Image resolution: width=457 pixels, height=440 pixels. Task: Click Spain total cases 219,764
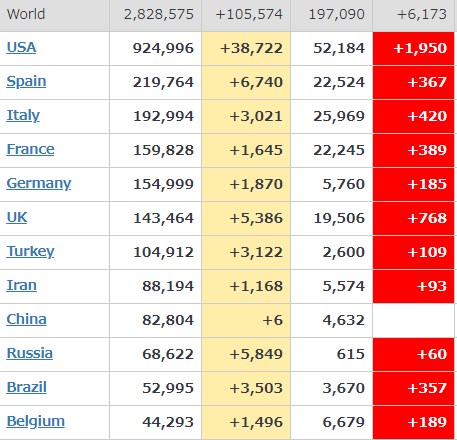pos(163,82)
